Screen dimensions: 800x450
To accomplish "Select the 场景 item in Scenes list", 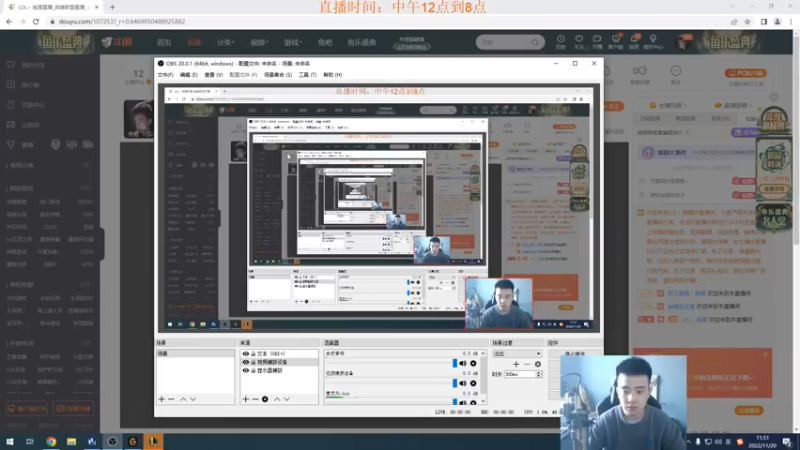I will coord(195,353).
